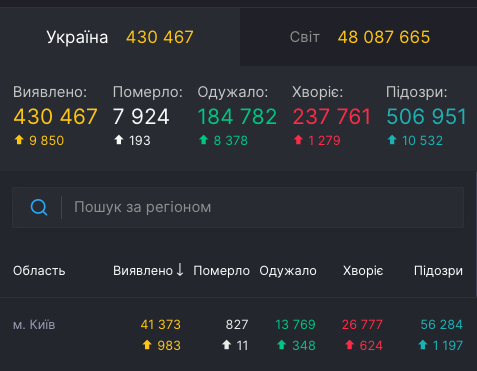Sort table by Одужало column

[288, 271]
